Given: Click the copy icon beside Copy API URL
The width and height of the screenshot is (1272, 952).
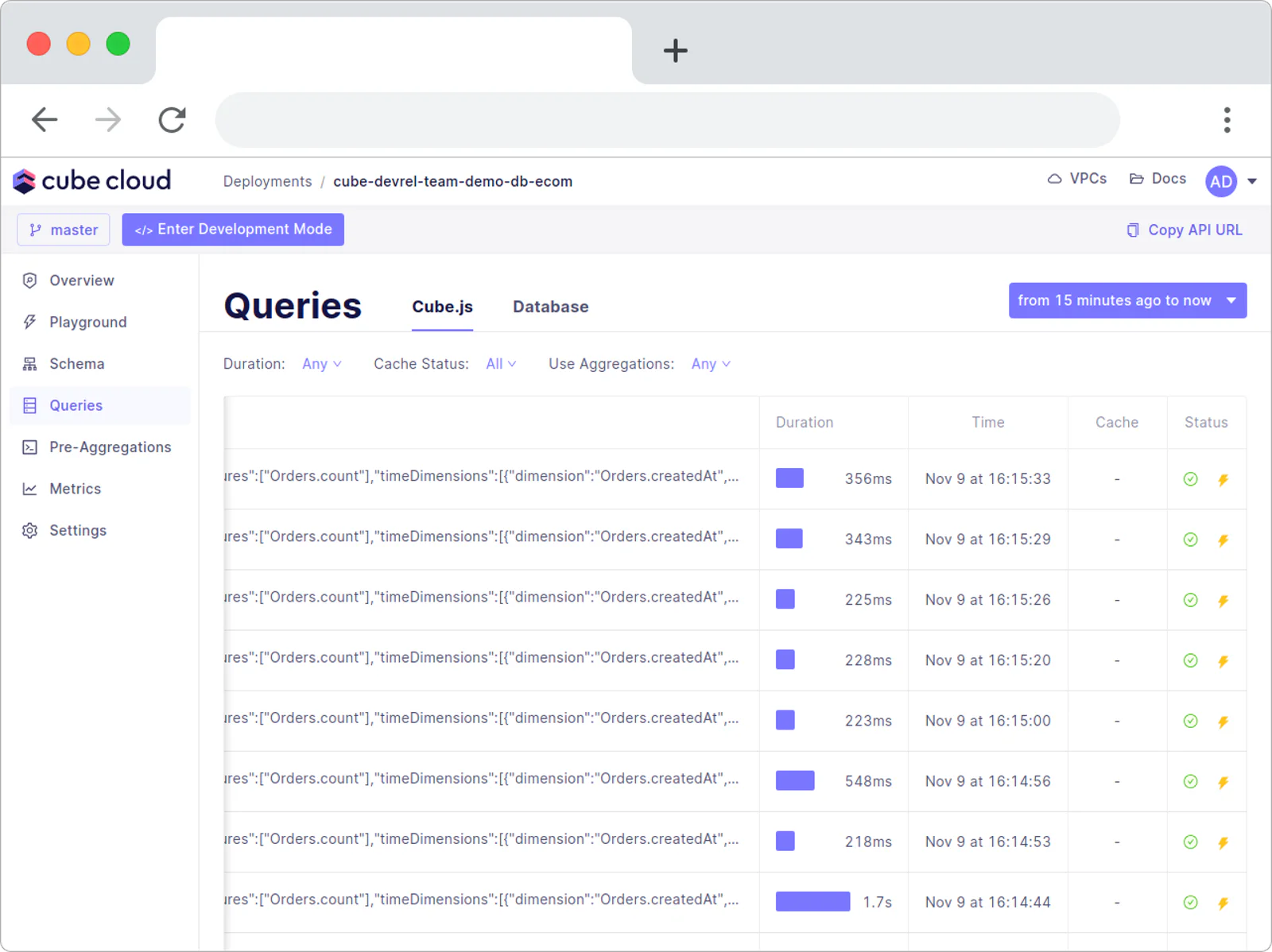Looking at the screenshot, I should (x=1133, y=230).
